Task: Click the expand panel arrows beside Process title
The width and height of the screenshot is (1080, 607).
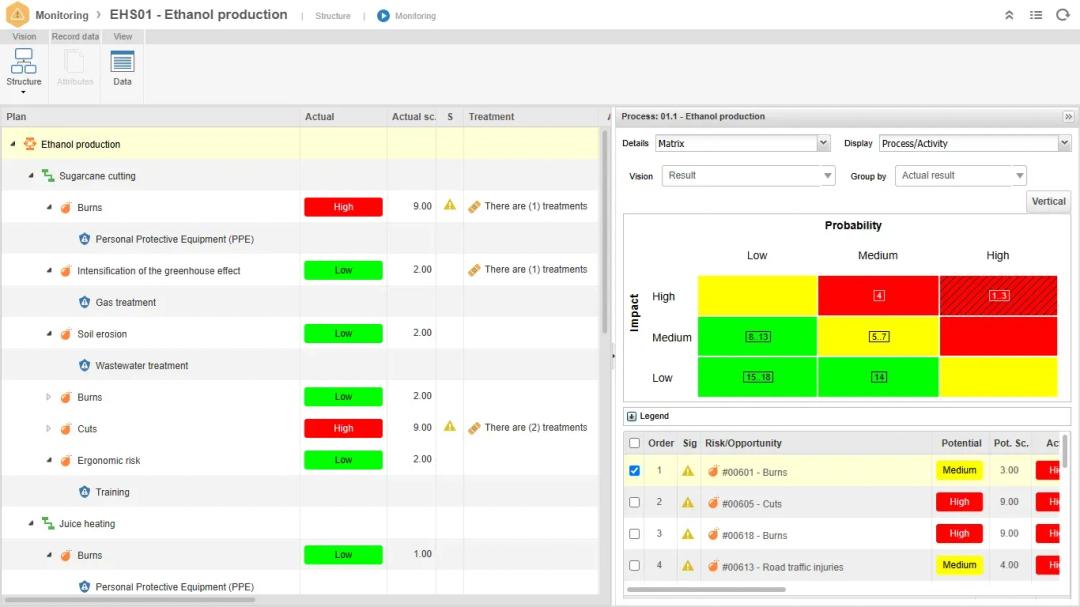Action: (x=1068, y=117)
